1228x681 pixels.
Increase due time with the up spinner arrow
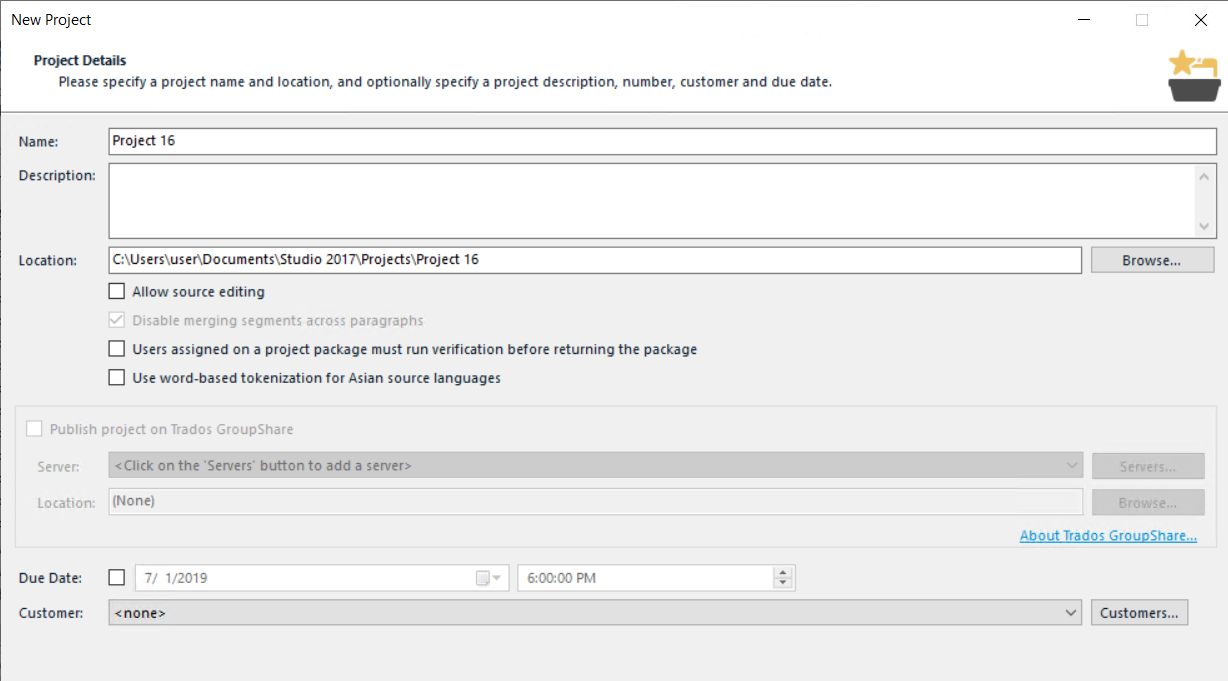click(x=783, y=572)
